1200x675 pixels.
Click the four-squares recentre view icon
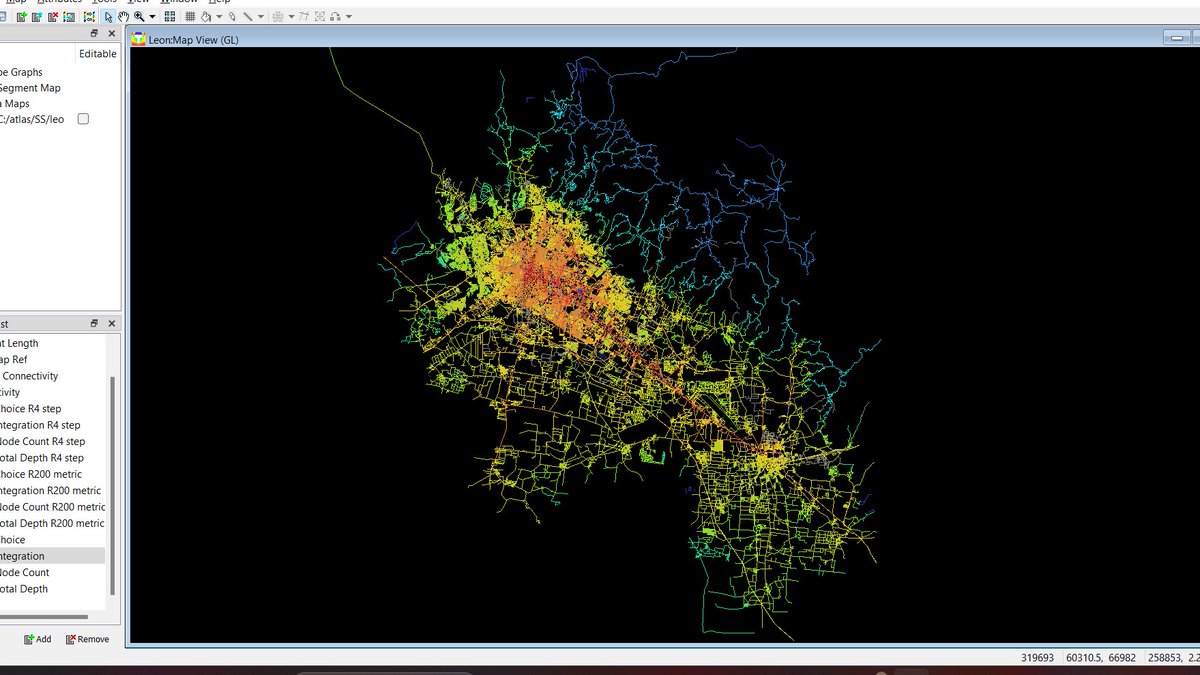[170, 17]
